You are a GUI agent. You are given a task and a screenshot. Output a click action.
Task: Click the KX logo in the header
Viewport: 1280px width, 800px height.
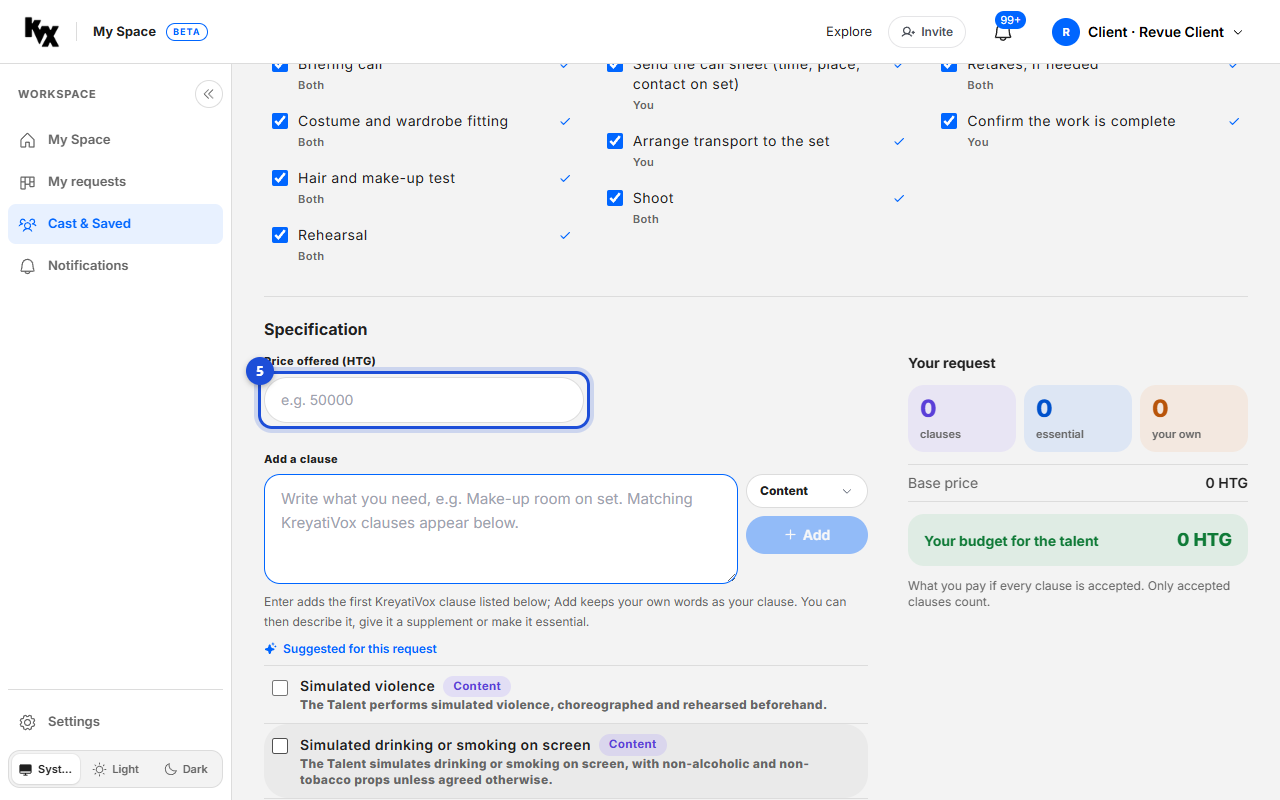[42, 32]
